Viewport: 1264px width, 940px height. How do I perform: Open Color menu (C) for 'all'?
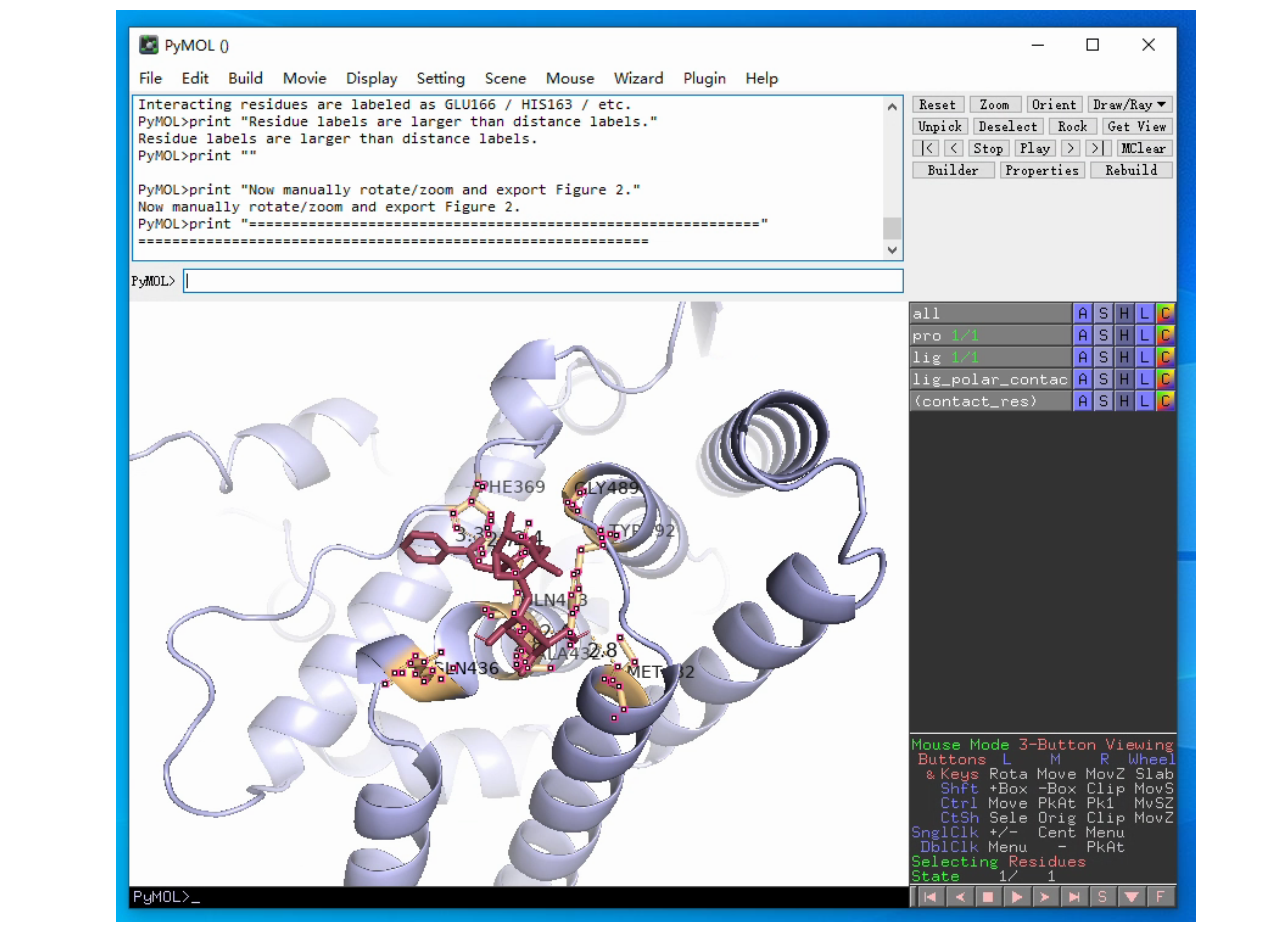1165,313
